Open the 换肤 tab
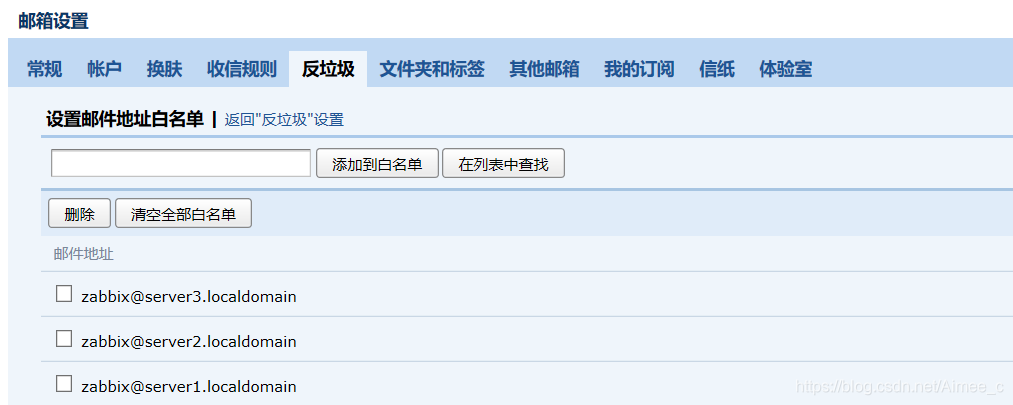This screenshot has height=405, width=1013. 164,69
